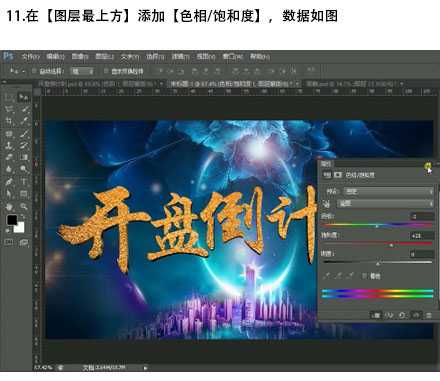
Task: Select the Path Selection tool
Action: (x=9, y=194)
